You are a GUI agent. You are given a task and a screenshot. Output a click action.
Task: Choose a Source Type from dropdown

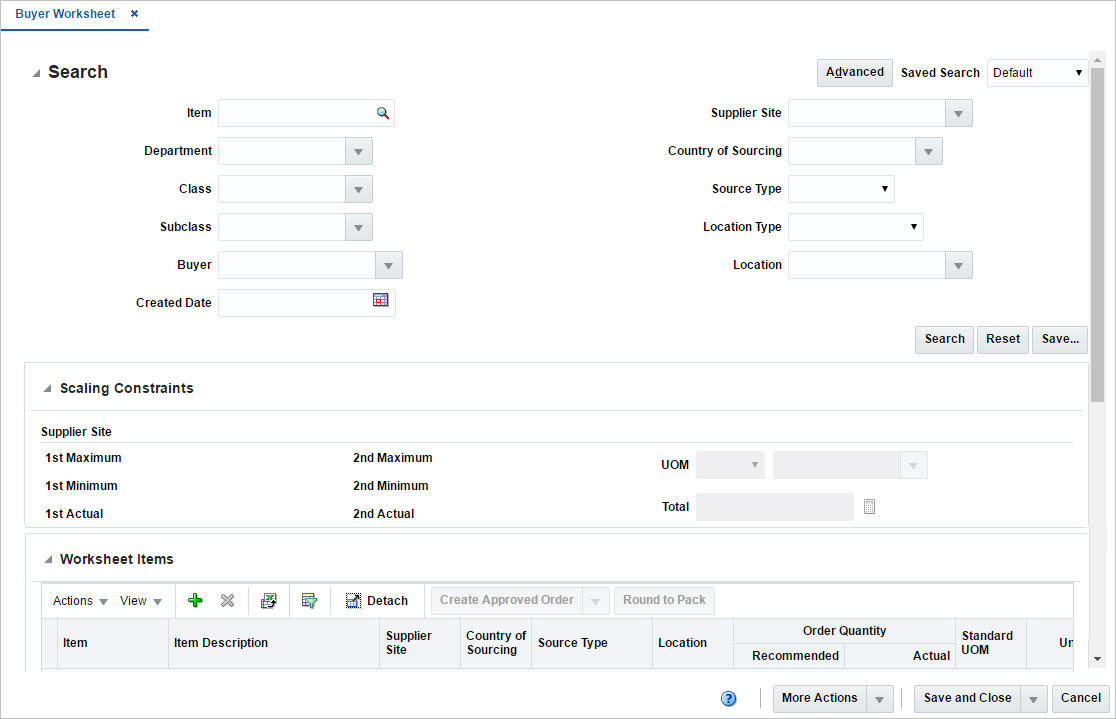pos(841,189)
